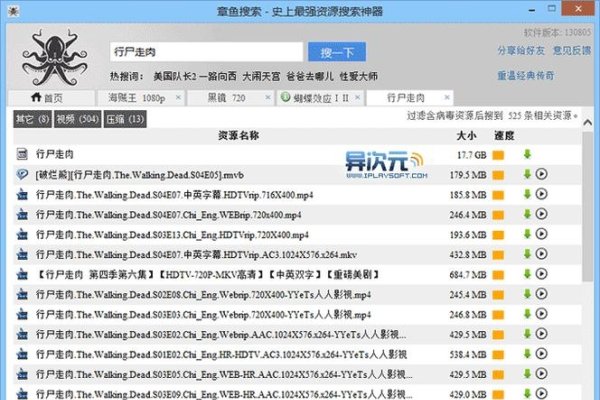Sort the list by 大小 column header
This screenshot has height=400, width=600.
[x=465, y=135]
